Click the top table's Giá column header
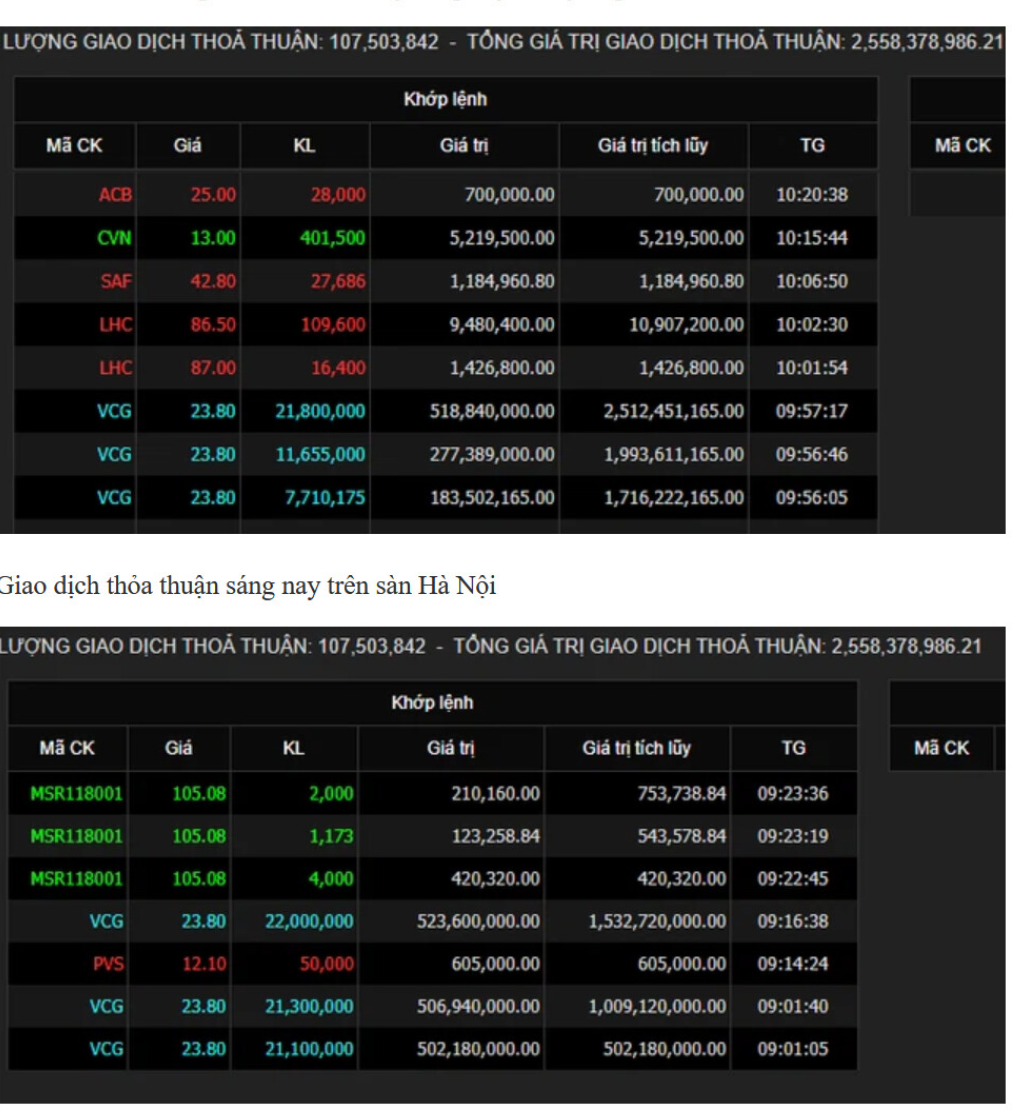 tap(188, 146)
